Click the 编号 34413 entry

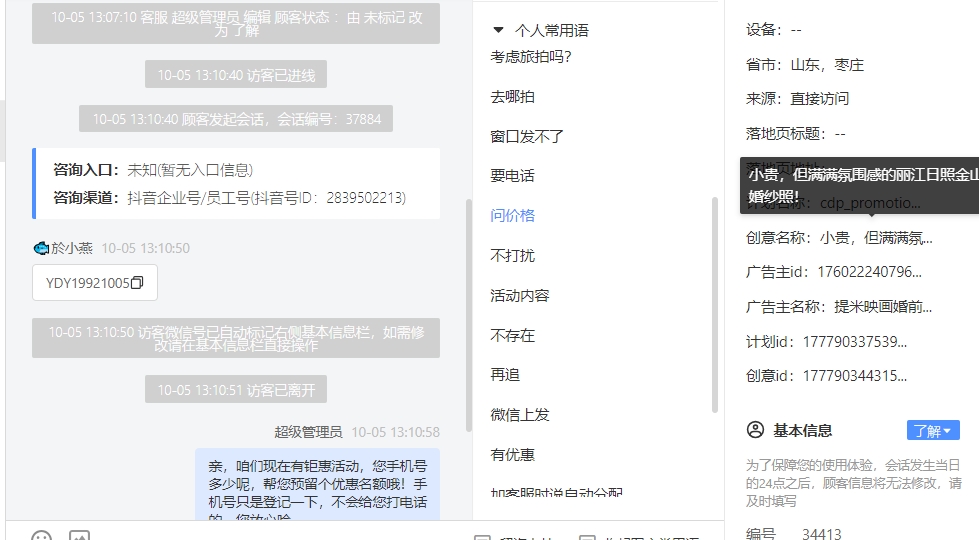click(x=794, y=533)
